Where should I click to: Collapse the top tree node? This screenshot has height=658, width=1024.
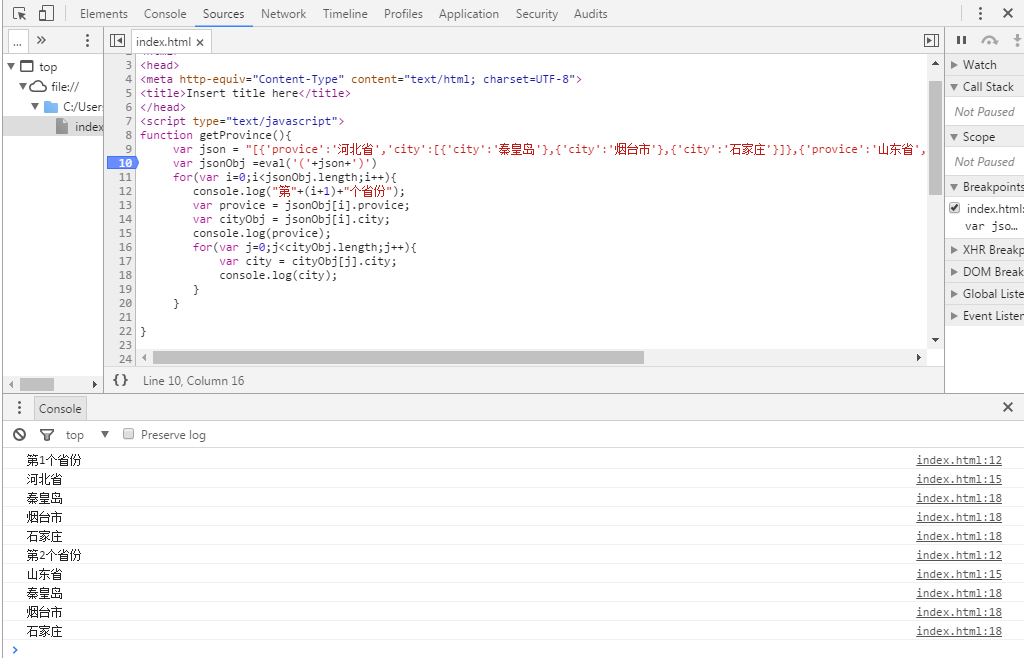point(11,66)
